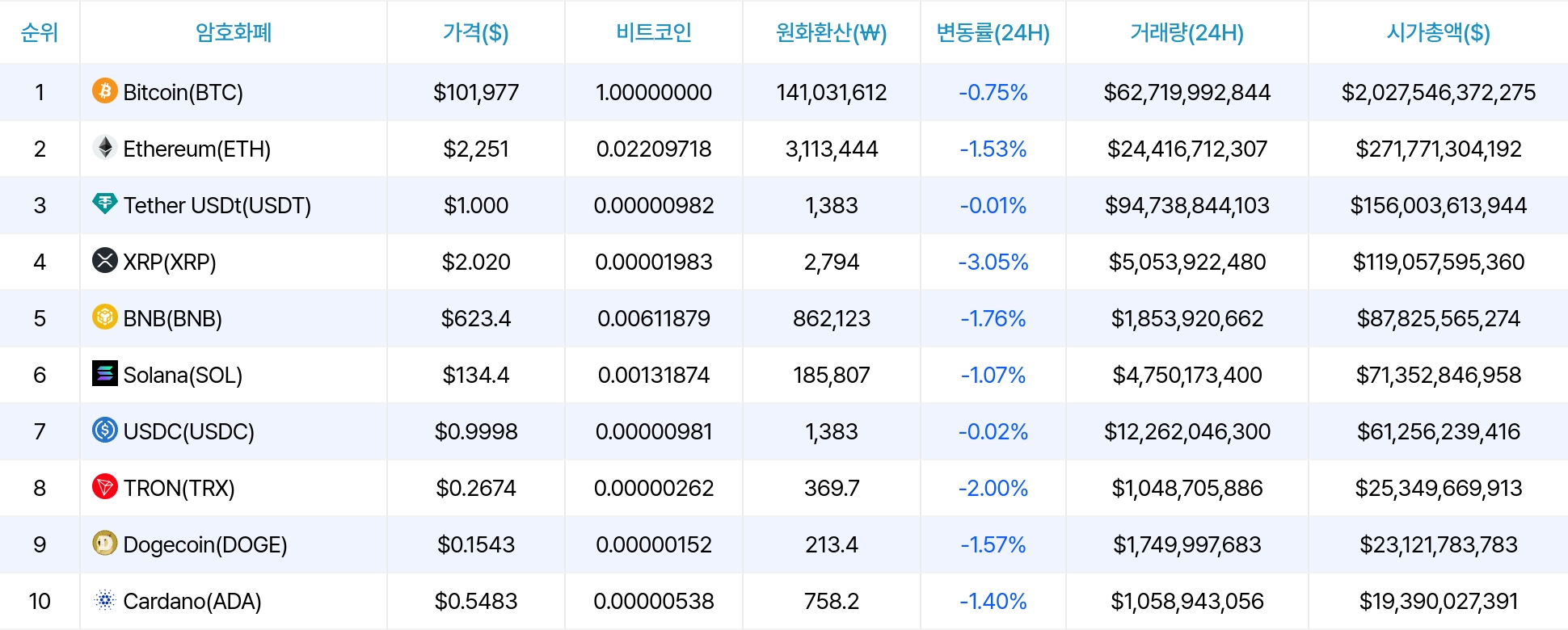Click the -2.00% change value
1568x630 pixels.
pyautogui.click(x=993, y=488)
